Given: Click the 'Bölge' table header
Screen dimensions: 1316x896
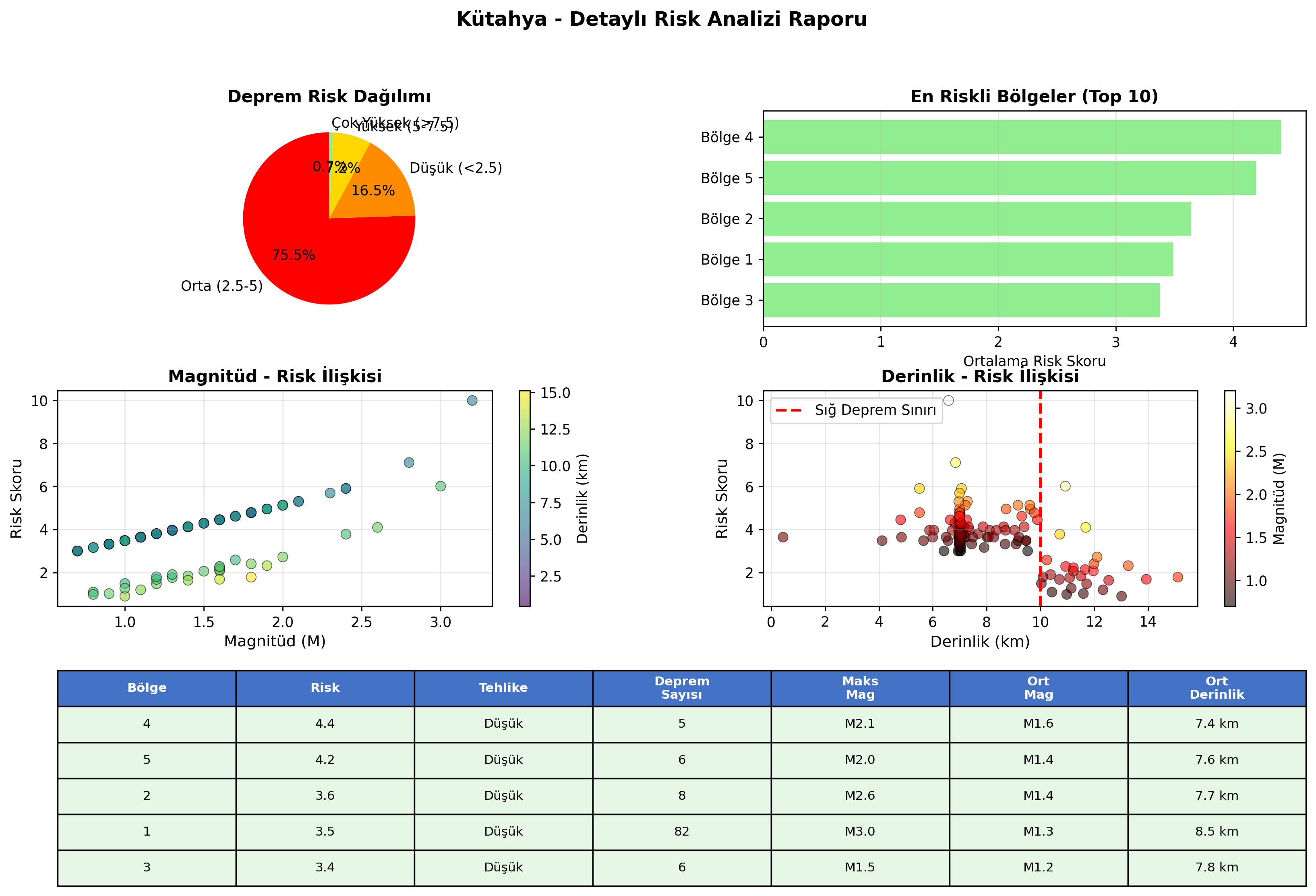Looking at the screenshot, I should coord(147,688).
